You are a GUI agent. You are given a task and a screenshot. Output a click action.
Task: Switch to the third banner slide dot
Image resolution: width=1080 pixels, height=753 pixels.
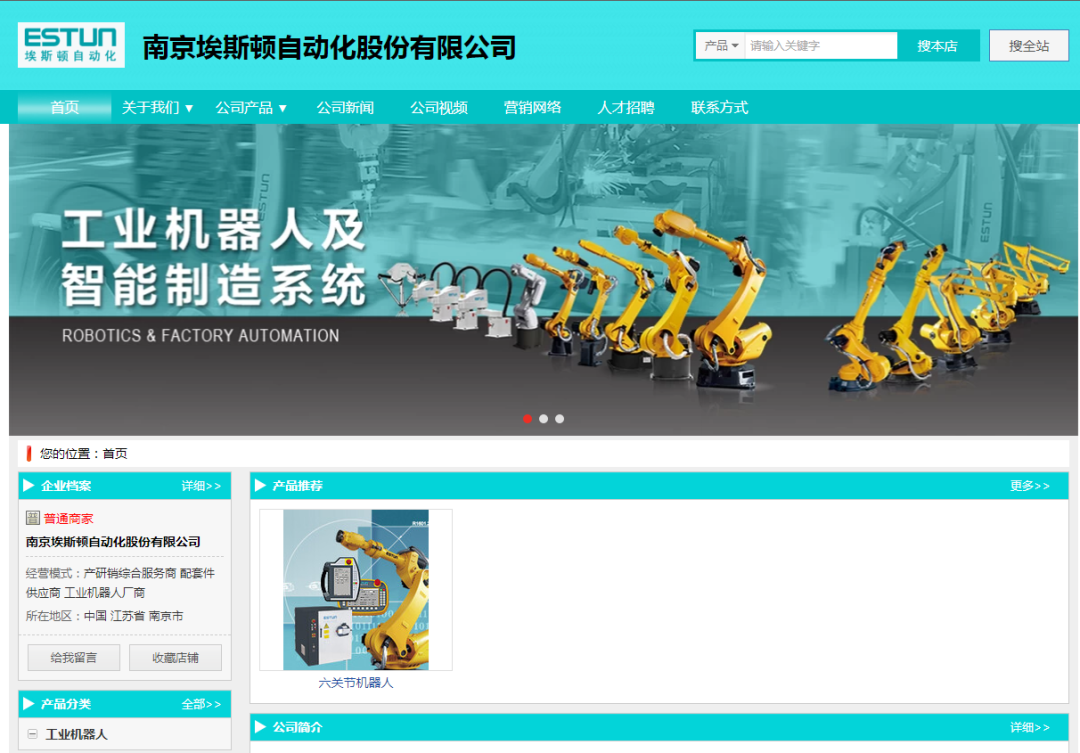pos(559,419)
